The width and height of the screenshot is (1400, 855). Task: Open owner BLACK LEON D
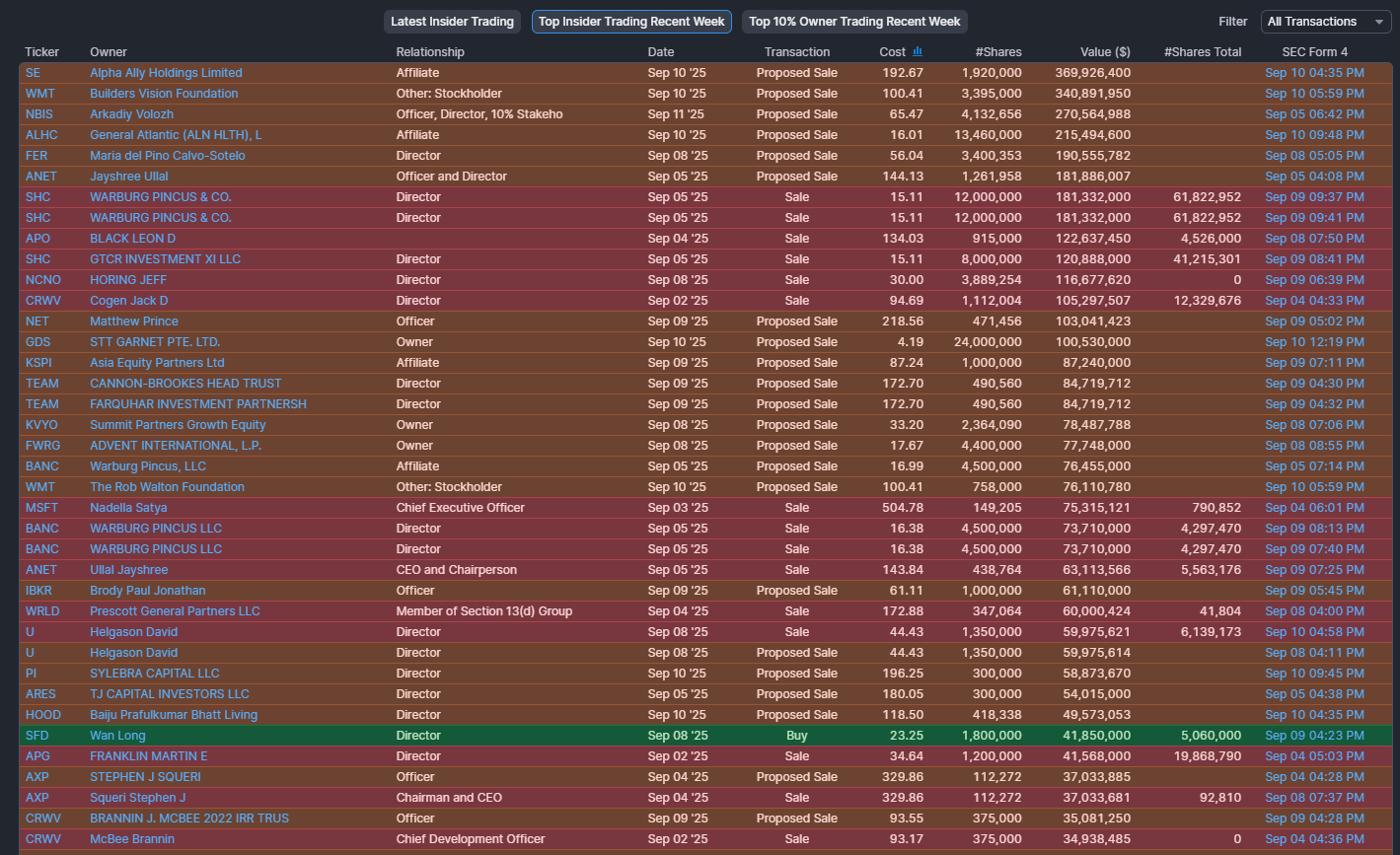coord(132,239)
